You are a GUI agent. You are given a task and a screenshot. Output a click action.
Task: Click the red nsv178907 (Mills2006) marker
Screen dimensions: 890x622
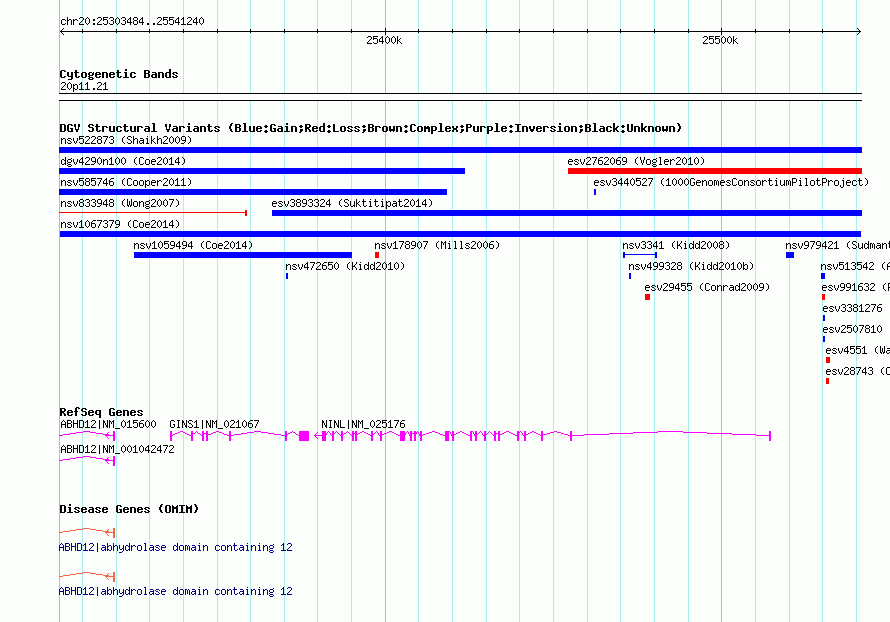tap(377, 255)
